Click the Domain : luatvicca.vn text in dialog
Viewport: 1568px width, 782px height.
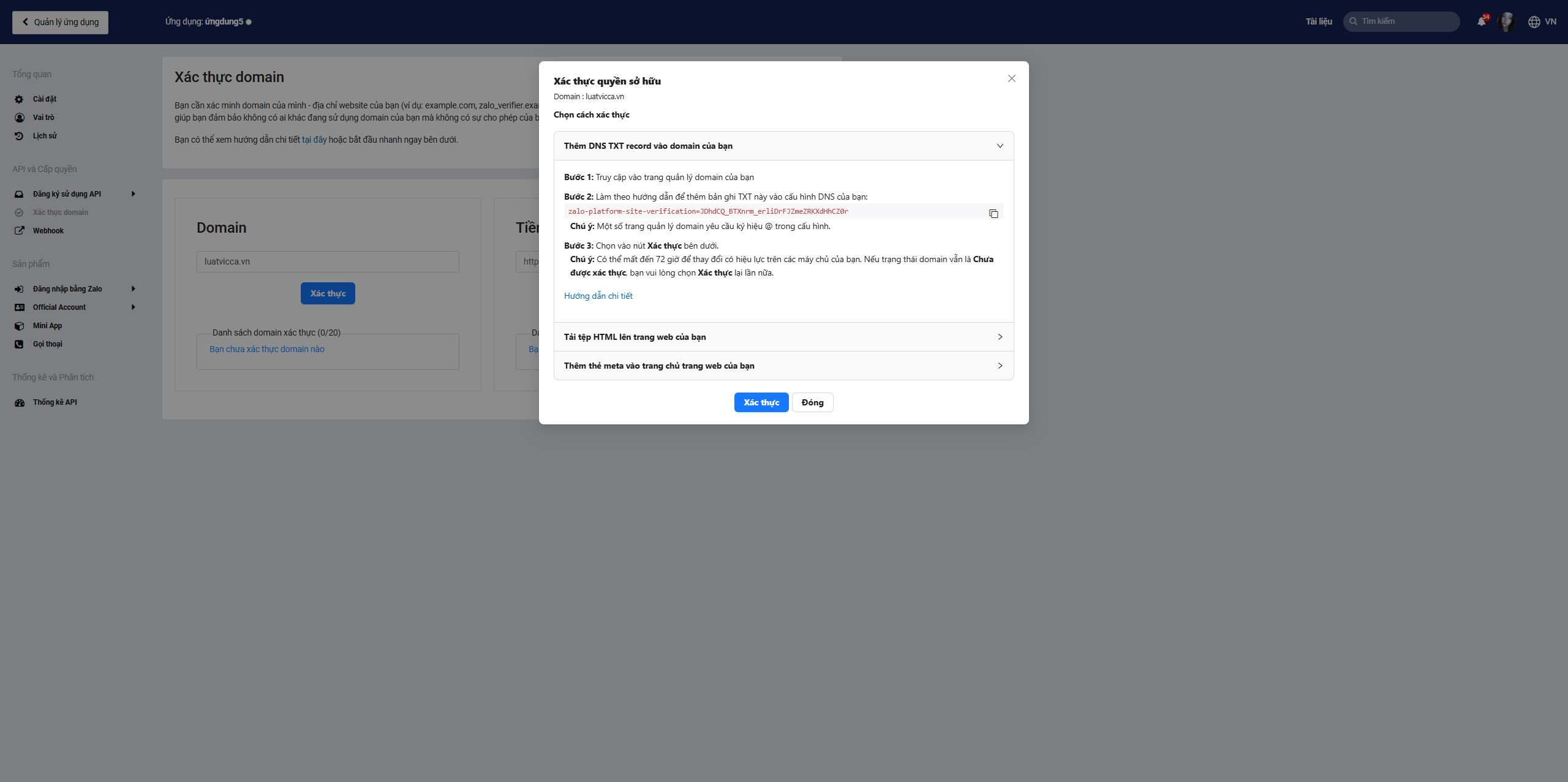coord(589,97)
